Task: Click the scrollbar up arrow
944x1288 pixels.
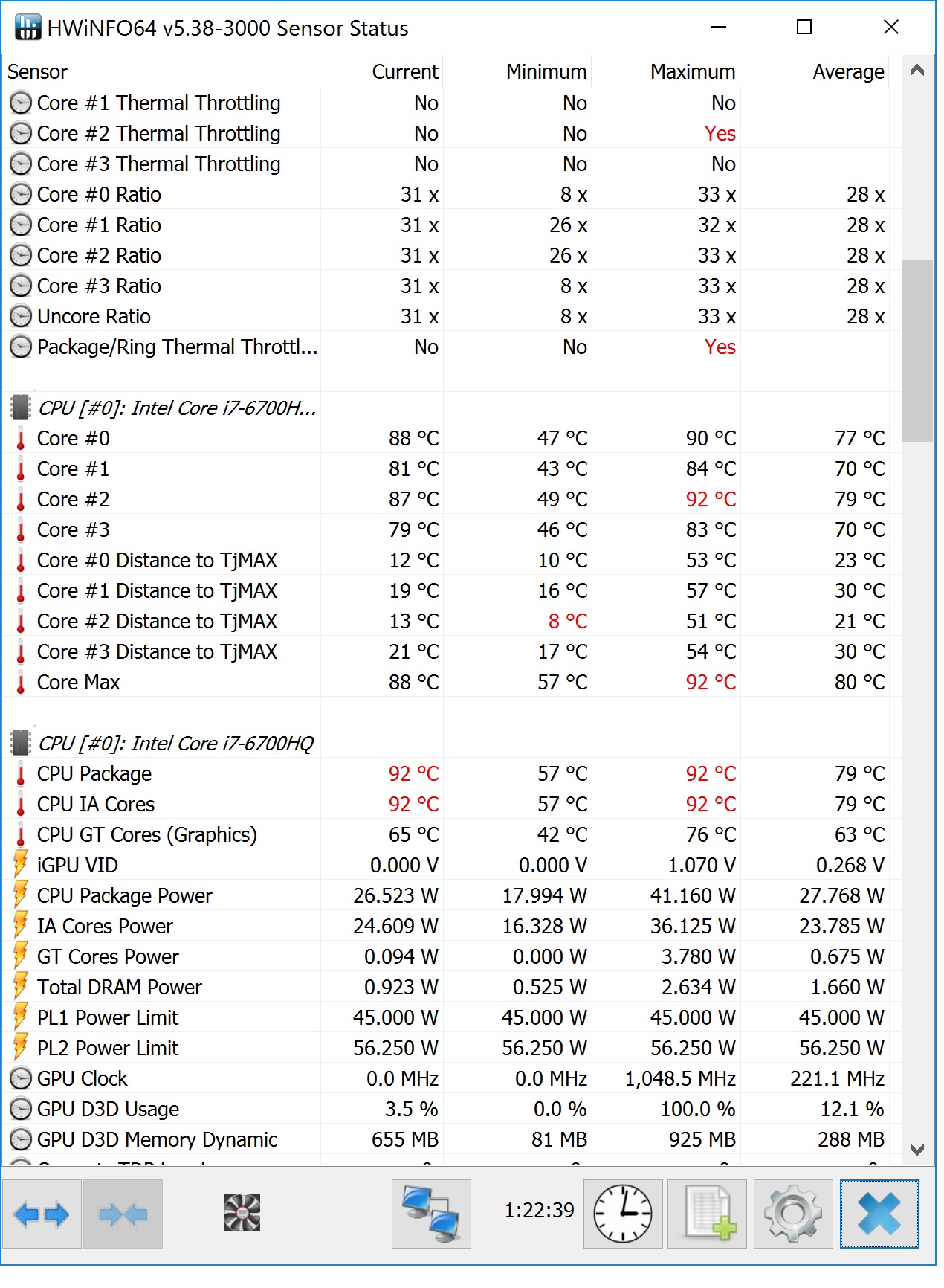Action: [x=917, y=71]
